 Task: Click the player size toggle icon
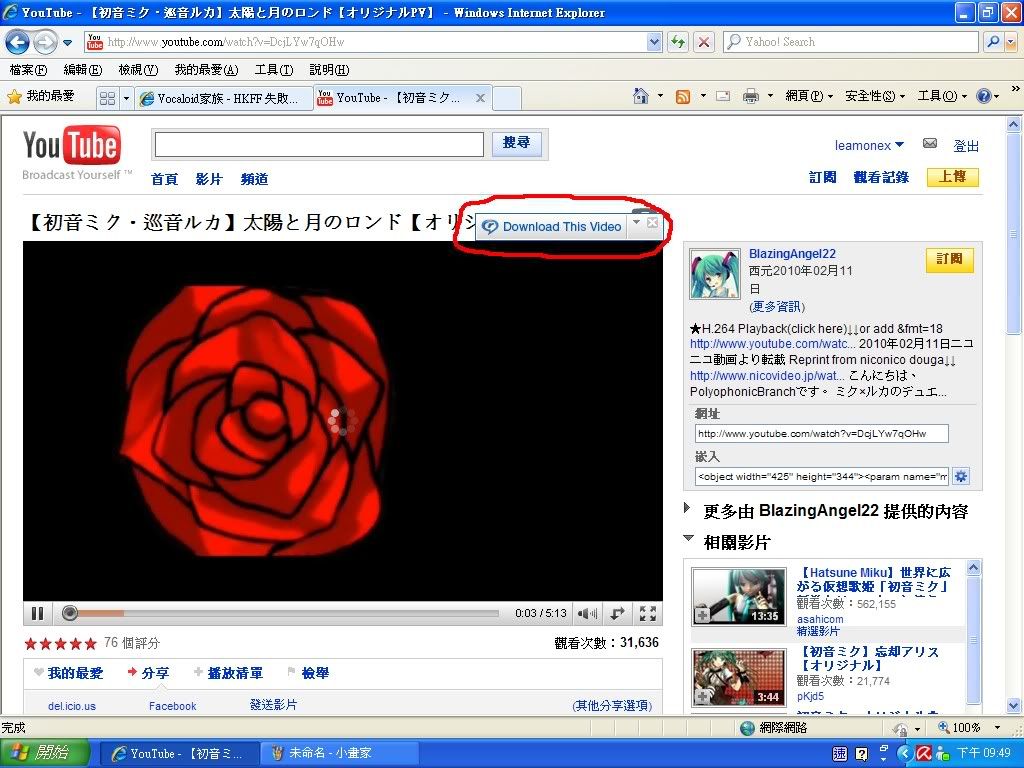click(617, 613)
